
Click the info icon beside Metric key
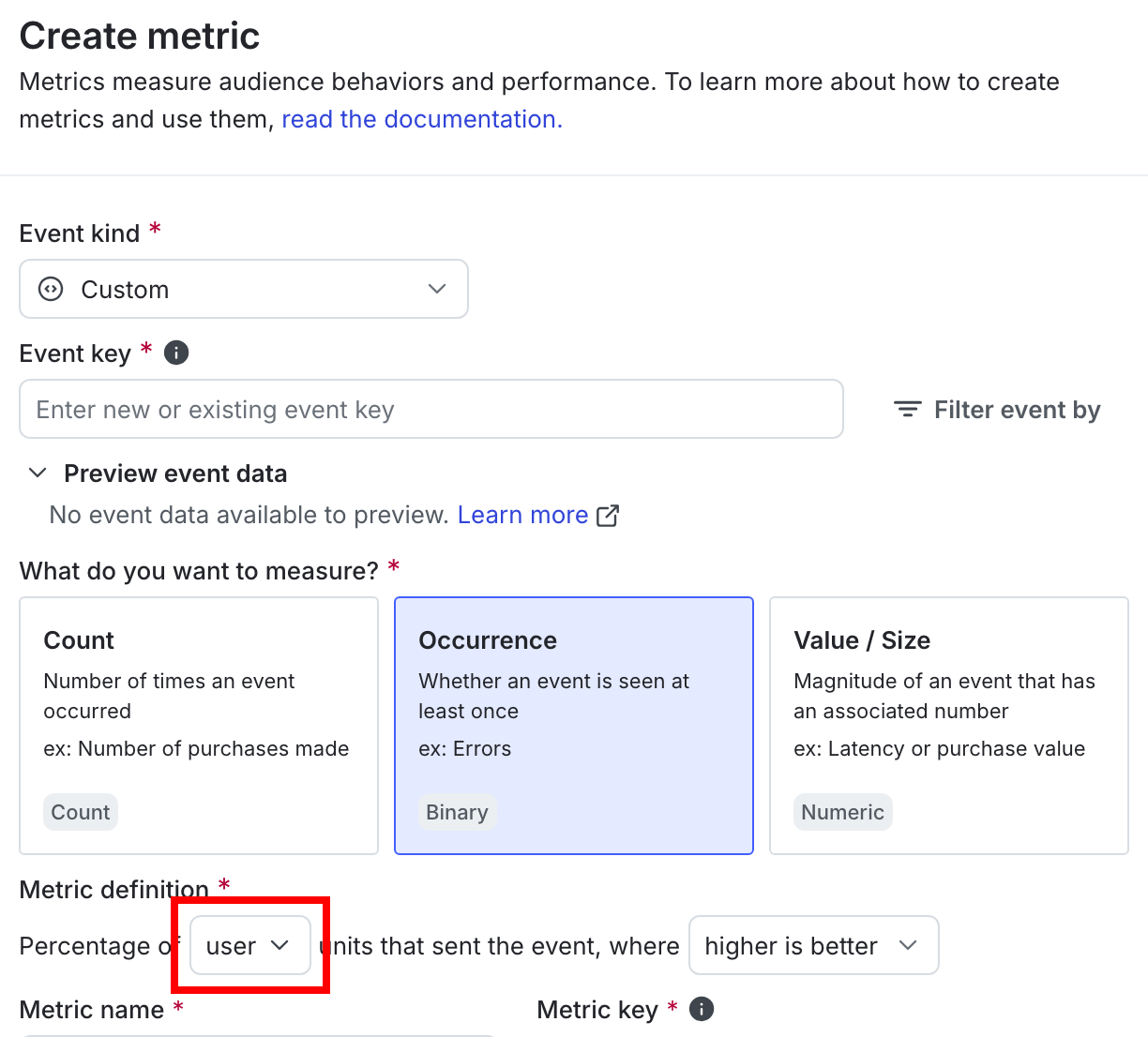pyautogui.click(x=701, y=1009)
